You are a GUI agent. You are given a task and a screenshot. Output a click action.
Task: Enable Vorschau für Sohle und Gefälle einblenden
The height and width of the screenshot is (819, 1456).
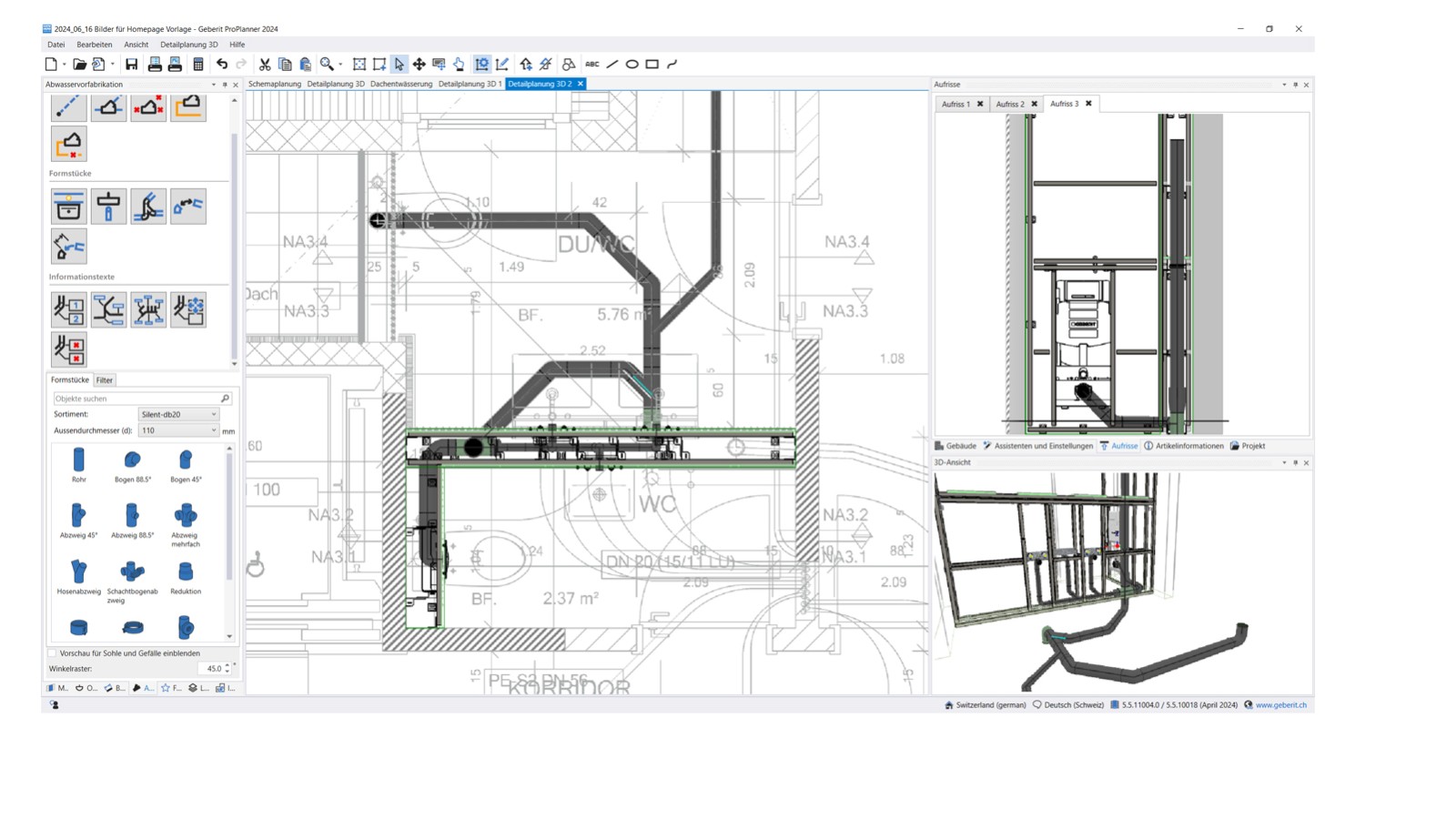53,652
